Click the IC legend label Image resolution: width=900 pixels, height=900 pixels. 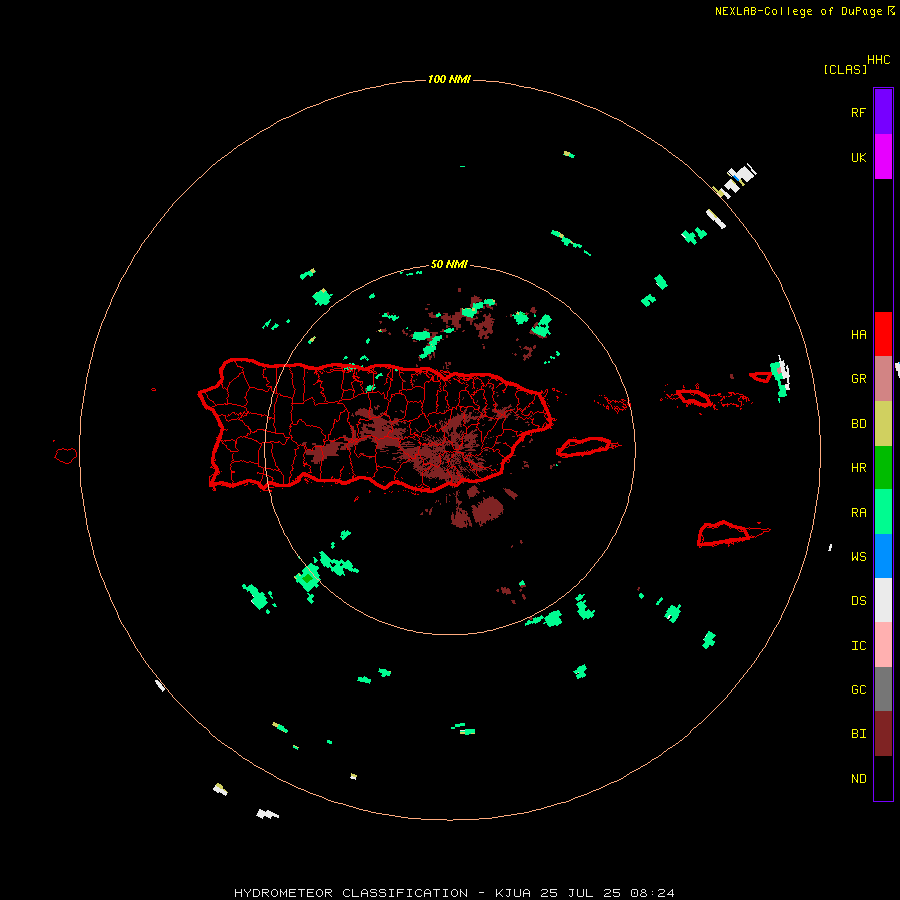coord(858,645)
